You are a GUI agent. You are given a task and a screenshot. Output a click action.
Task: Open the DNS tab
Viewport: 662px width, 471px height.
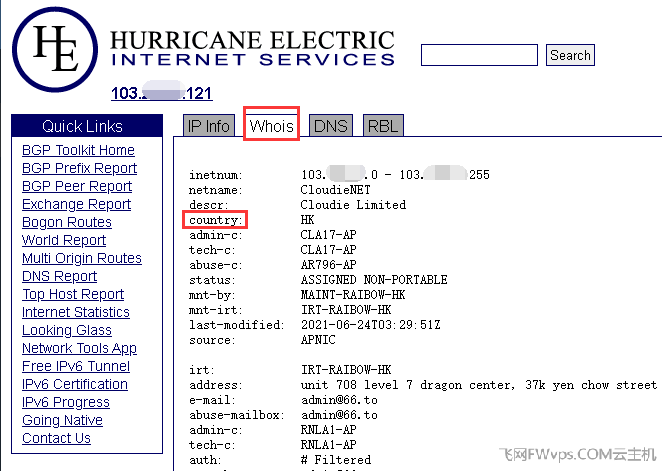point(331,126)
